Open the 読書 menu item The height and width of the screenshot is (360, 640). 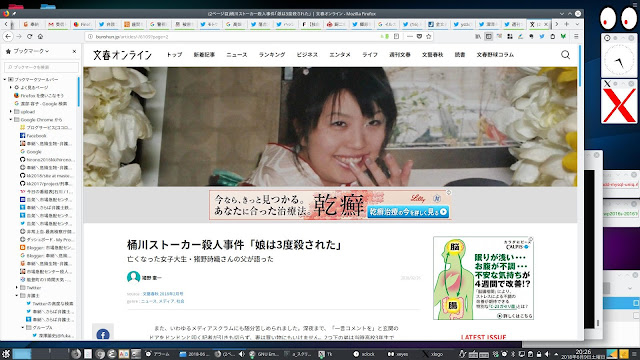pos(460,55)
